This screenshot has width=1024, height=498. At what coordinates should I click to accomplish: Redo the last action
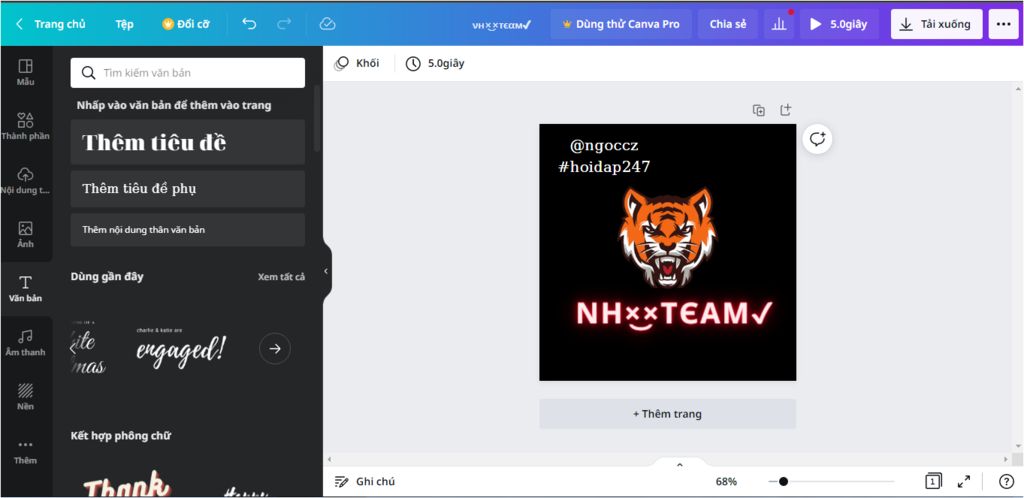click(284, 24)
